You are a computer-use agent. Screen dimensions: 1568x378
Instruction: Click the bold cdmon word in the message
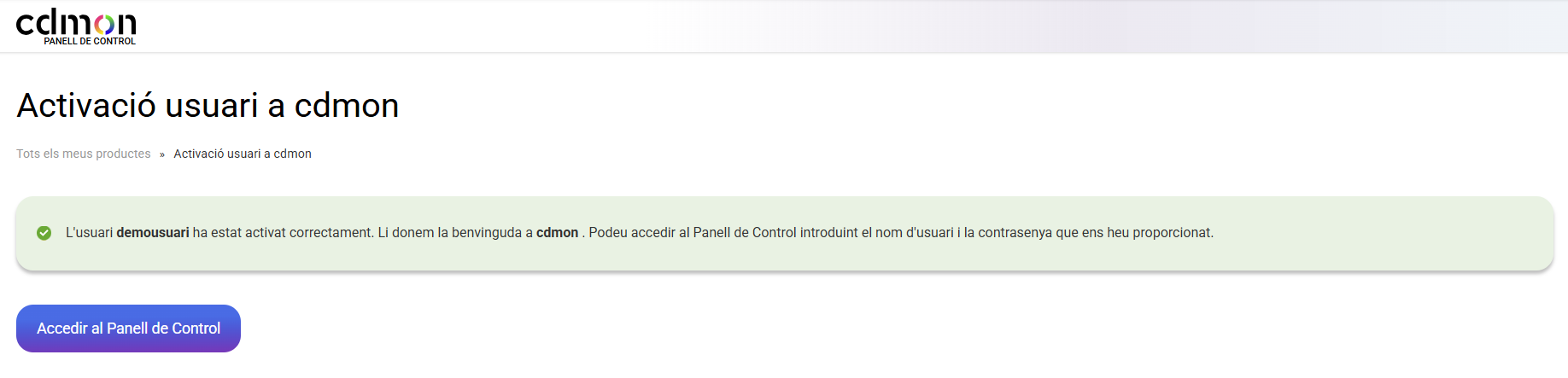557,233
